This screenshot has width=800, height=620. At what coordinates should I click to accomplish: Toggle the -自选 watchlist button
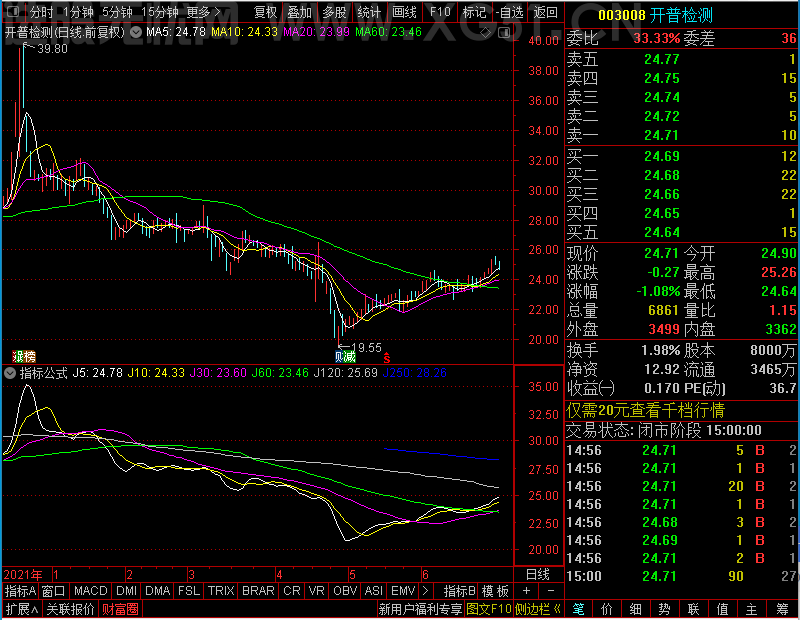(x=510, y=12)
